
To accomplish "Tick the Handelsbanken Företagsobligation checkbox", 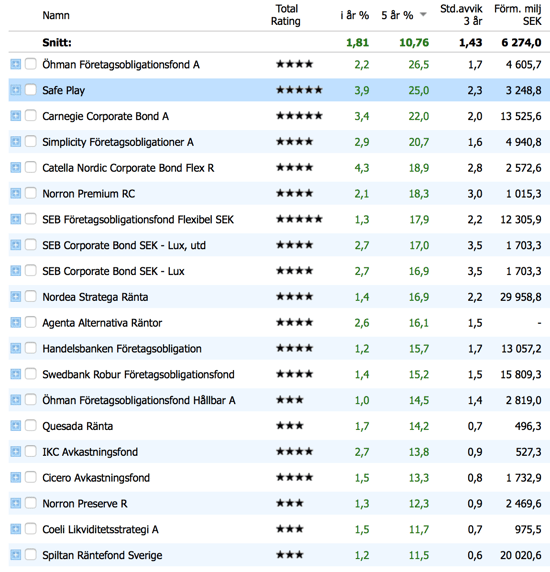I will (31, 348).
